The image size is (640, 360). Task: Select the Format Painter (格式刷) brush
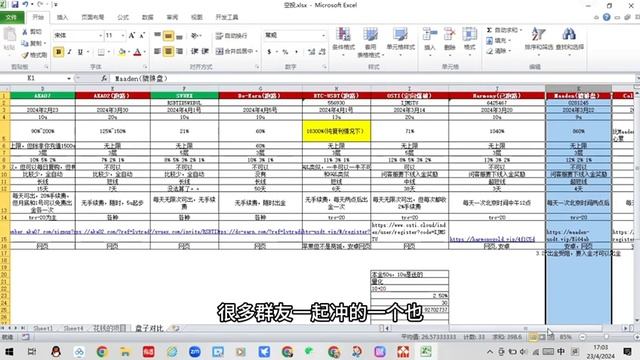(25, 54)
